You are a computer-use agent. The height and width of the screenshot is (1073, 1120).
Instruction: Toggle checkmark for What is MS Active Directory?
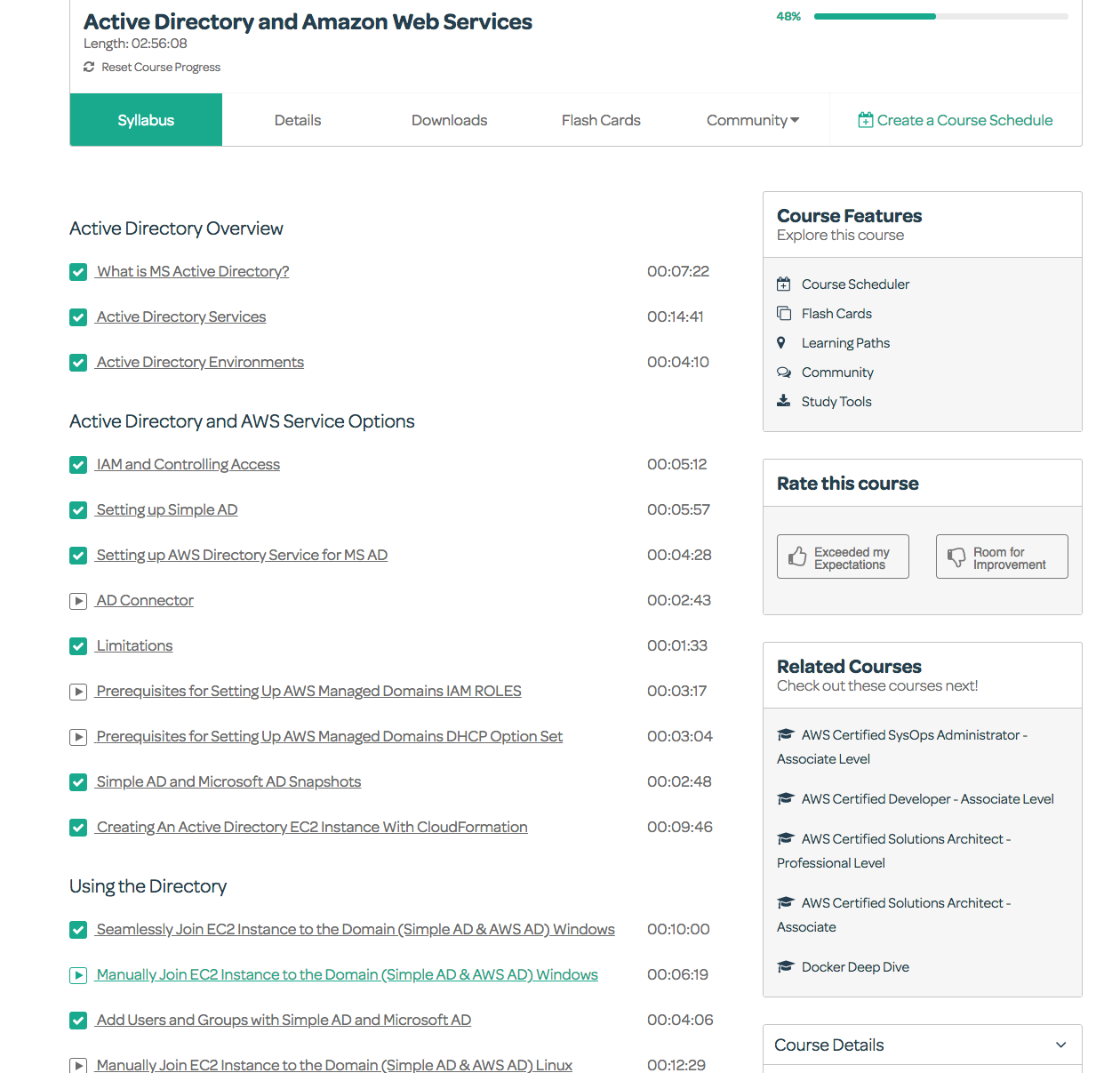78,272
